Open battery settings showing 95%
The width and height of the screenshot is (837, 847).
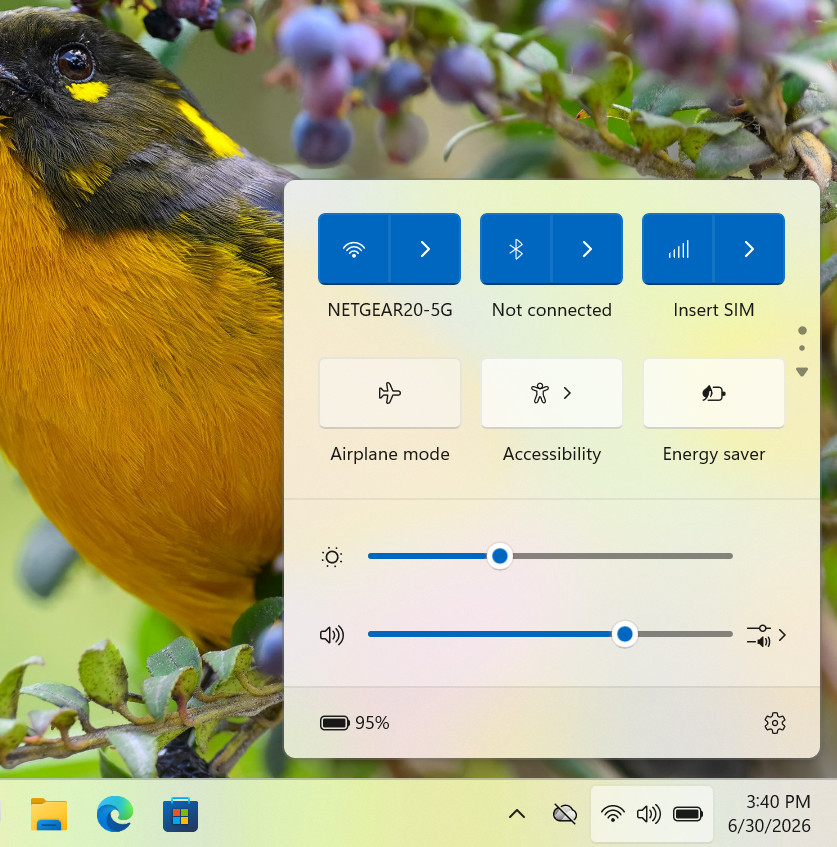coord(354,723)
